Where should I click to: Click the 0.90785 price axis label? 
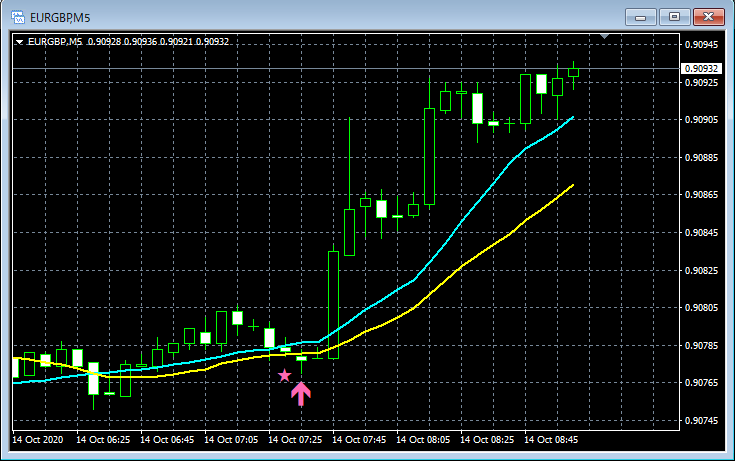pos(701,346)
